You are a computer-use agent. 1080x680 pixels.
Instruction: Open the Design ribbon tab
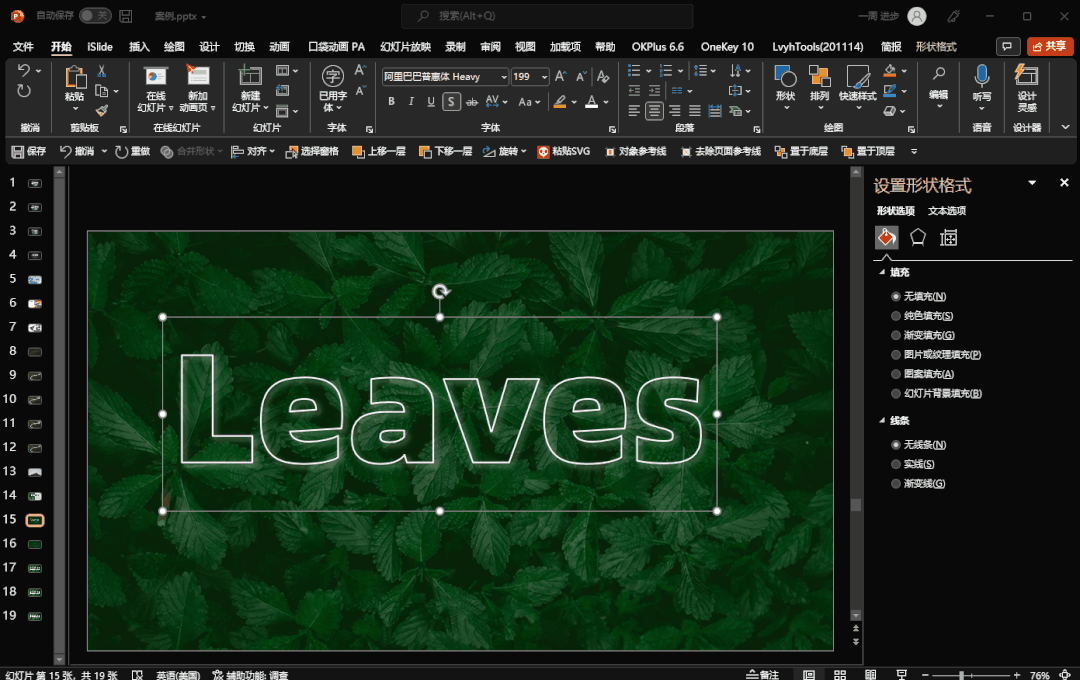point(209,47)
